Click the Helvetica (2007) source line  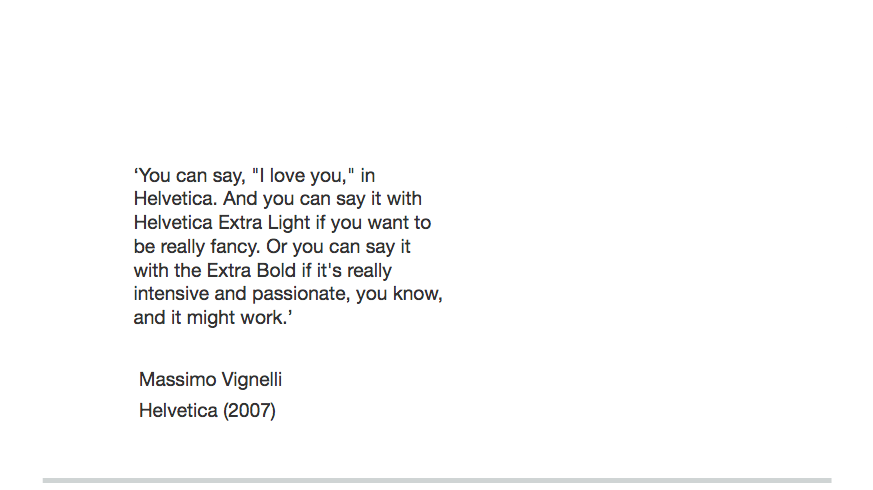point(207,410)
